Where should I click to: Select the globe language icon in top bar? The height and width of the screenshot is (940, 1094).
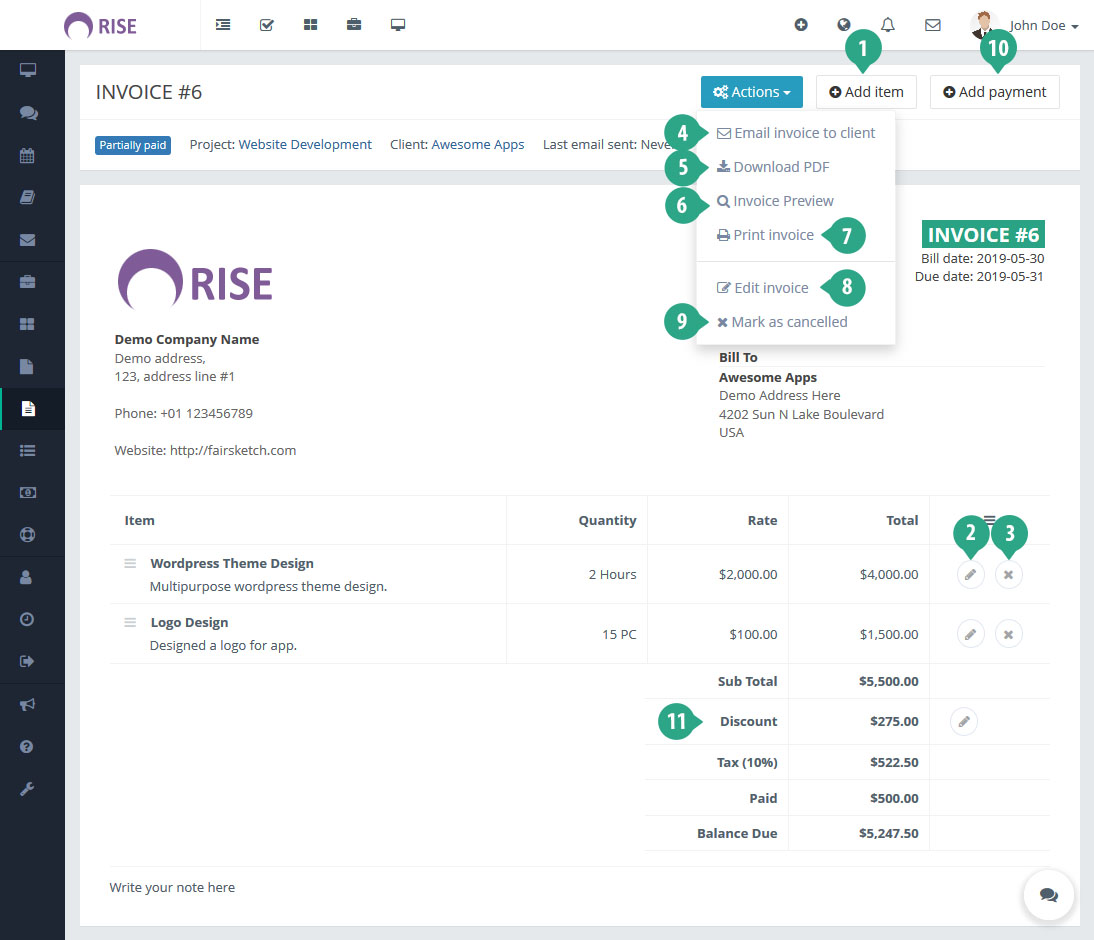coord(844,23)
